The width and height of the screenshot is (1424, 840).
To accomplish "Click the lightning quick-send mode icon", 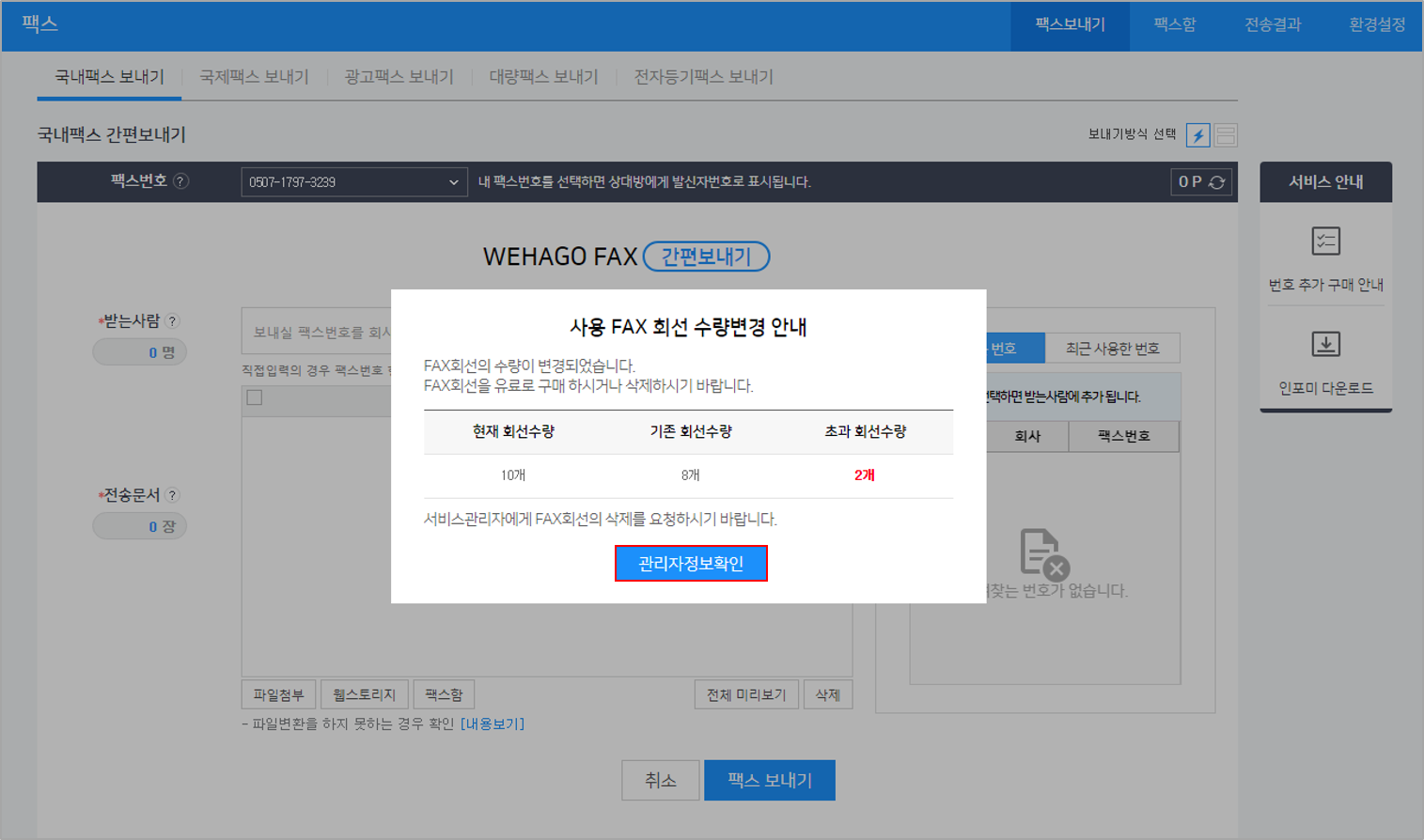I will (1197, 135).
